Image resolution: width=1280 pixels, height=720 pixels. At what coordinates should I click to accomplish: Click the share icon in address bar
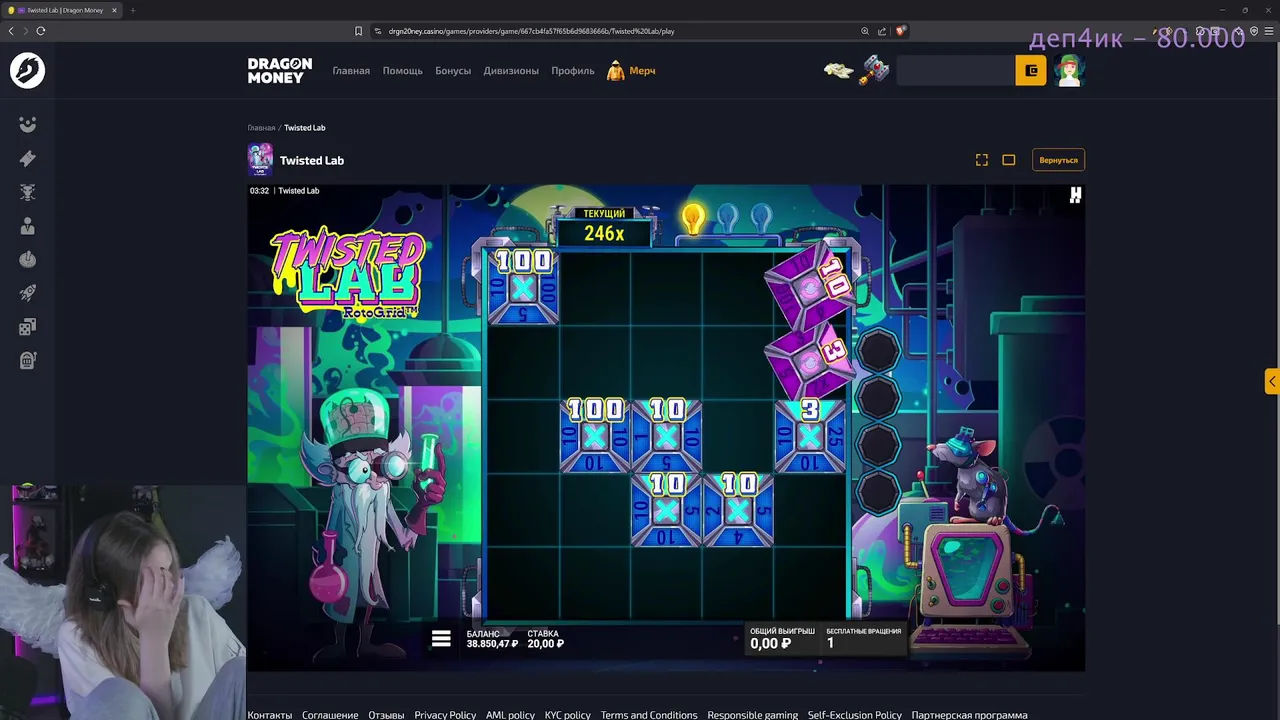click(882, 31)
